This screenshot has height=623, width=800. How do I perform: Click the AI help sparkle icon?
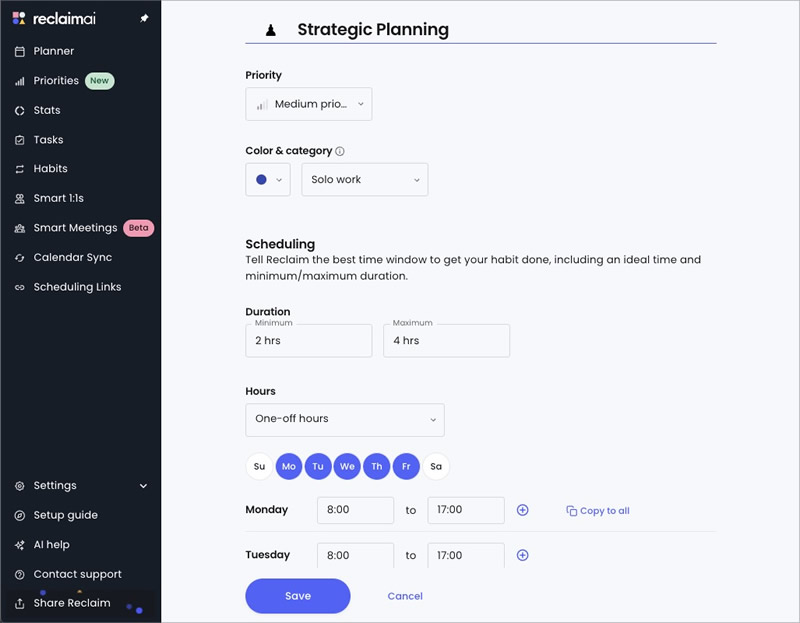(19, 545)
